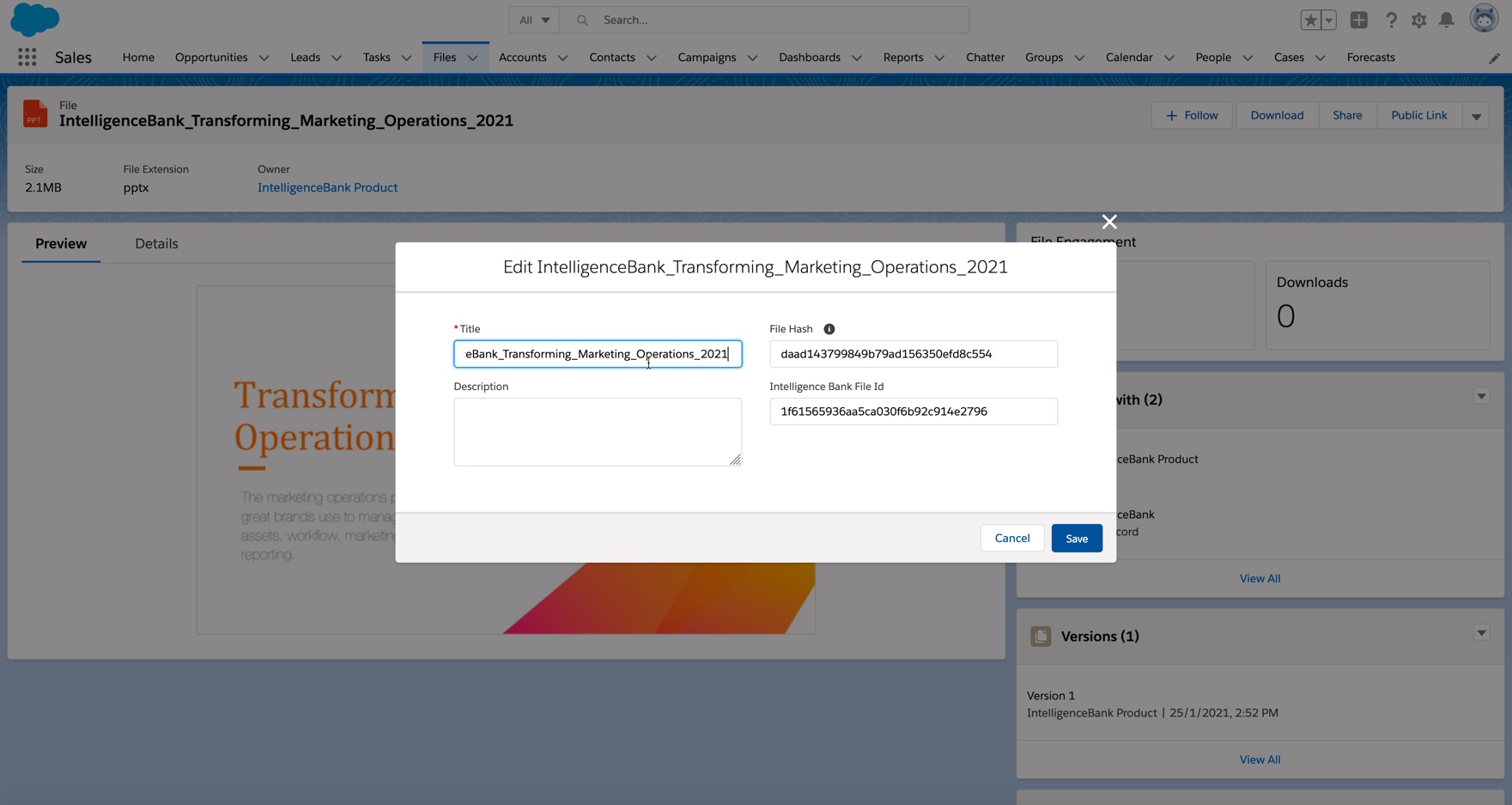Open the file actions dropdown beside Public Link

1476,116
